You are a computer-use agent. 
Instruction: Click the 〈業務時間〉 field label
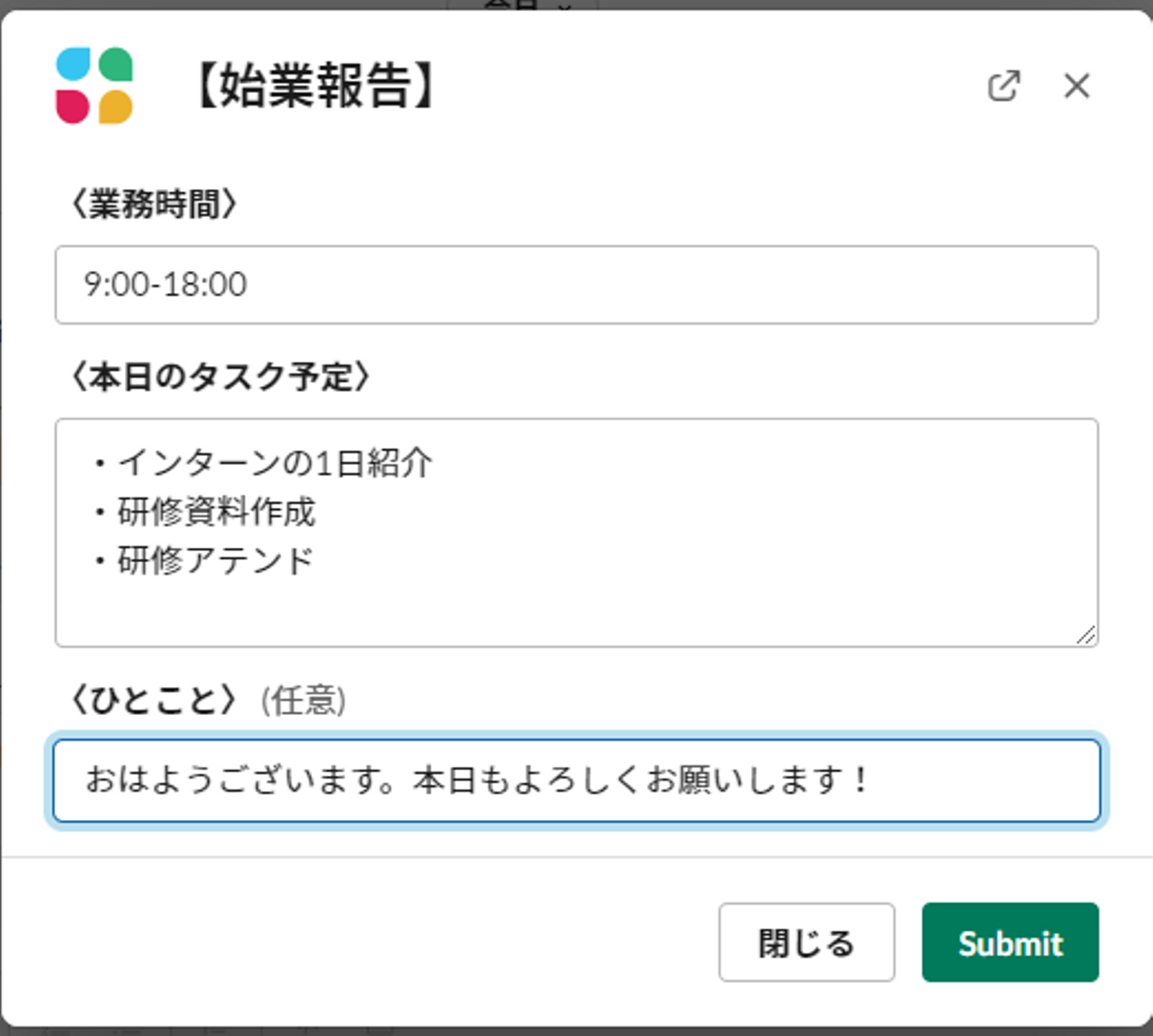[155, 204]
